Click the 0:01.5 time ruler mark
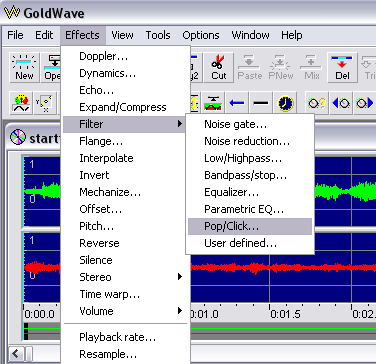376x364 pixels. pos(285,314)
